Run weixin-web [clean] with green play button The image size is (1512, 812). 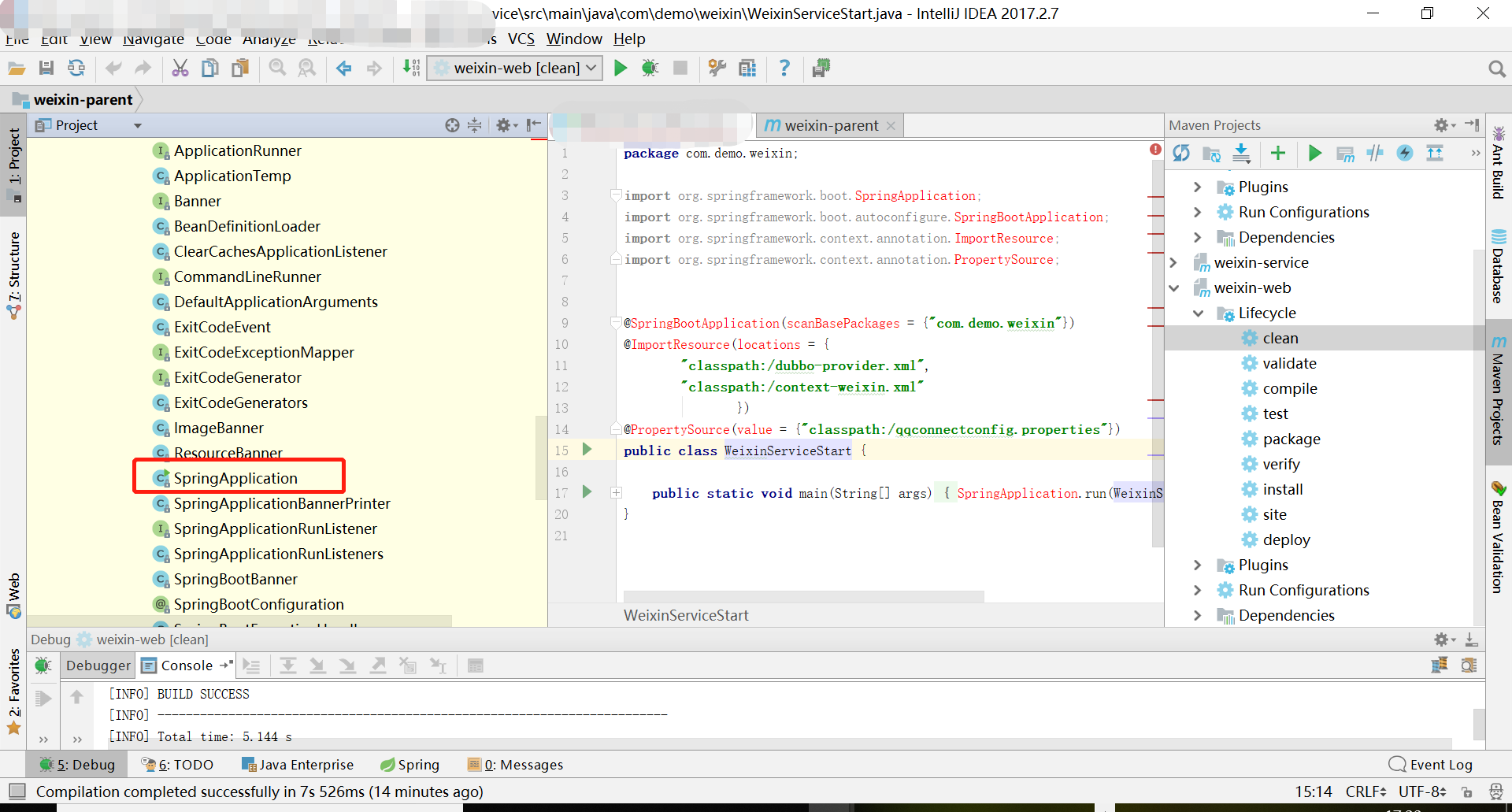pyautogui.click(x=621, y=69)
